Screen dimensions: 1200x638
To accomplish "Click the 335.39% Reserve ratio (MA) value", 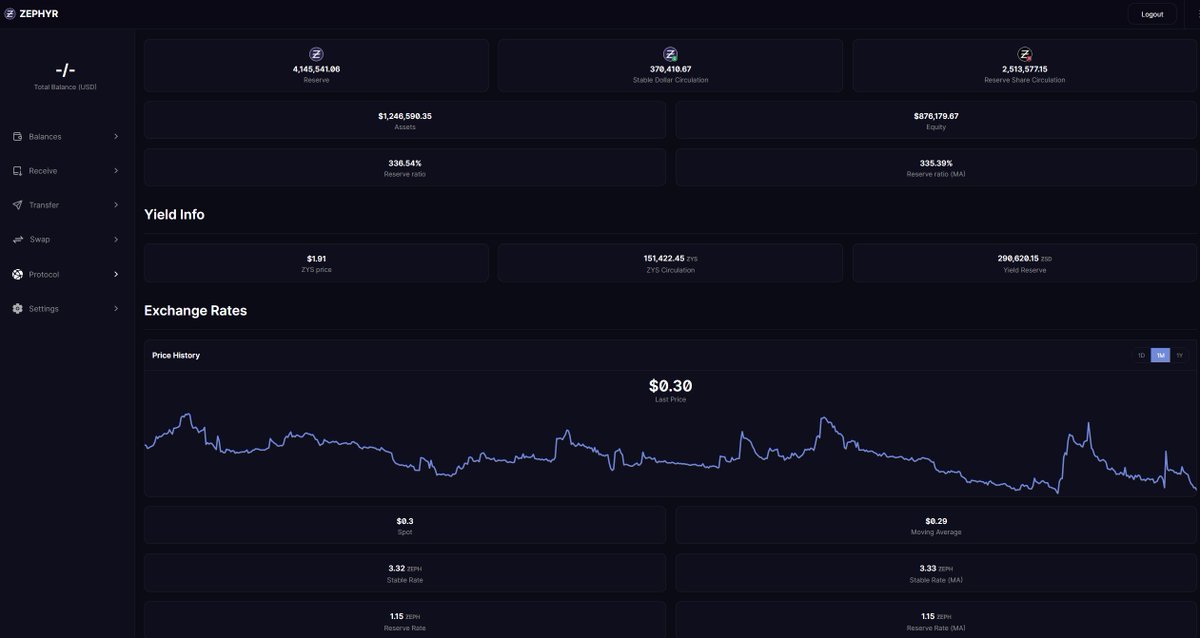I will pyautogui.click(x=936, y=163).
